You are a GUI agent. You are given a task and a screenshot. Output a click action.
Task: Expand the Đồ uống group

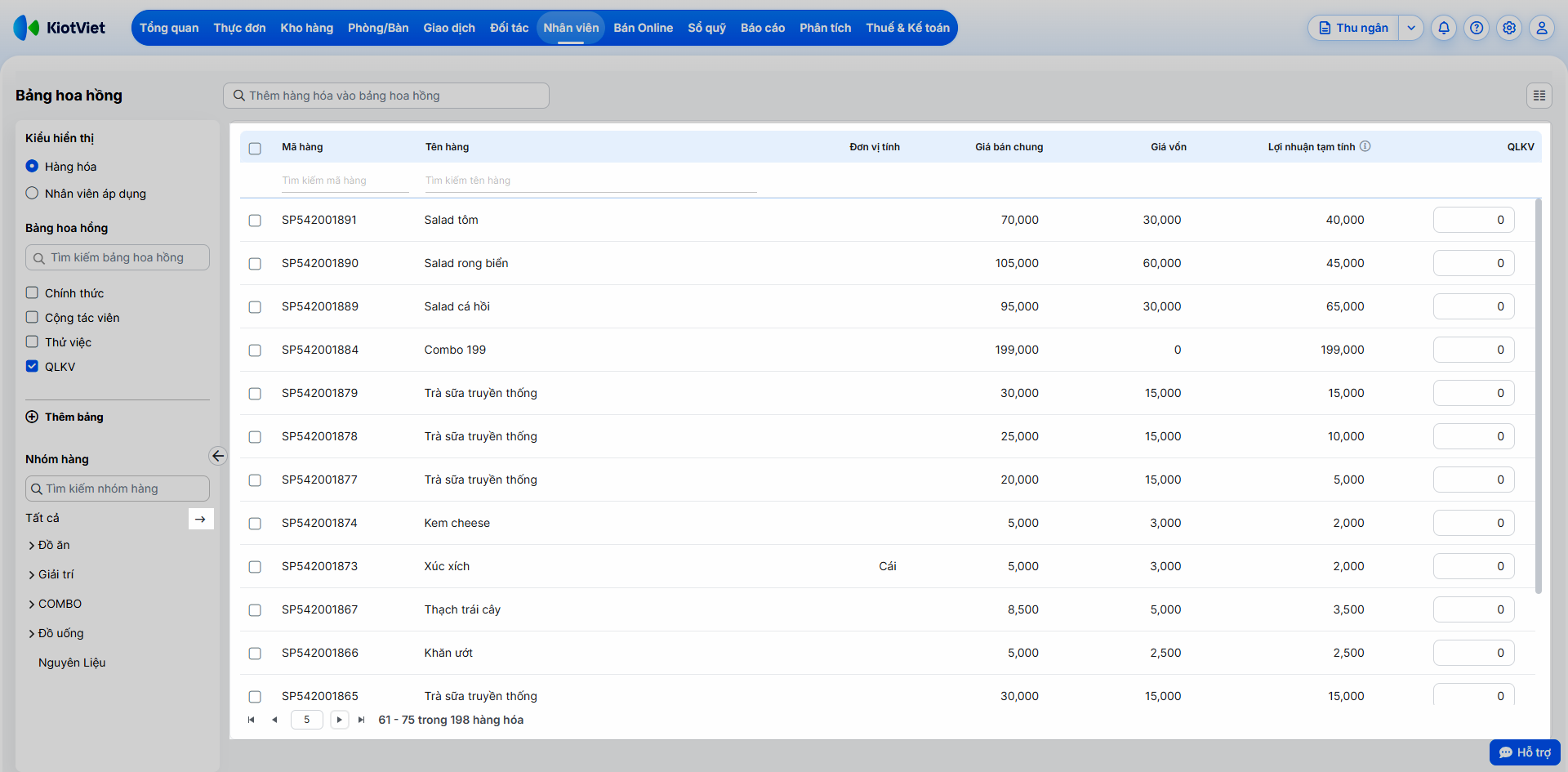pos(32,634)
